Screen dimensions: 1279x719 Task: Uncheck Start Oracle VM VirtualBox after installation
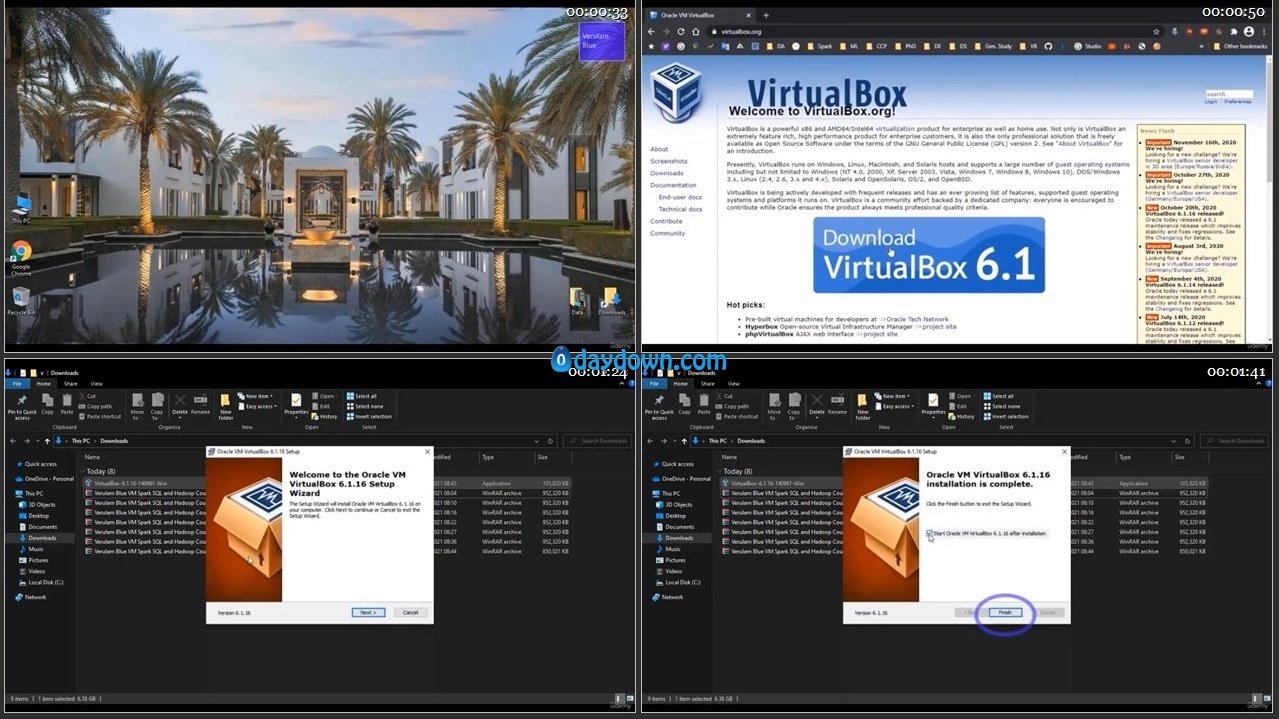929,534
